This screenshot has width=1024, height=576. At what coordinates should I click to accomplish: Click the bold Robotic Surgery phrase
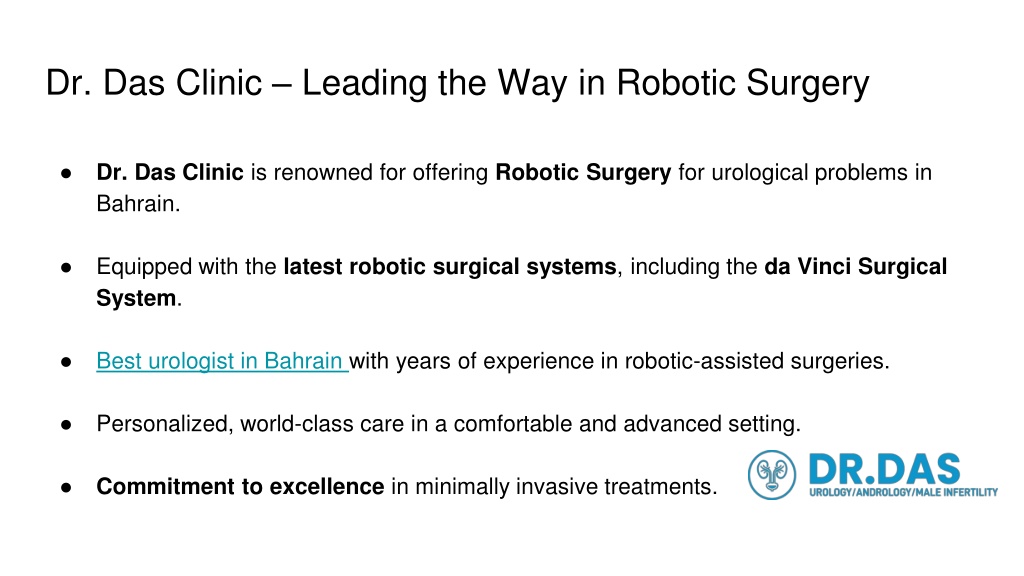click(583, 172)
